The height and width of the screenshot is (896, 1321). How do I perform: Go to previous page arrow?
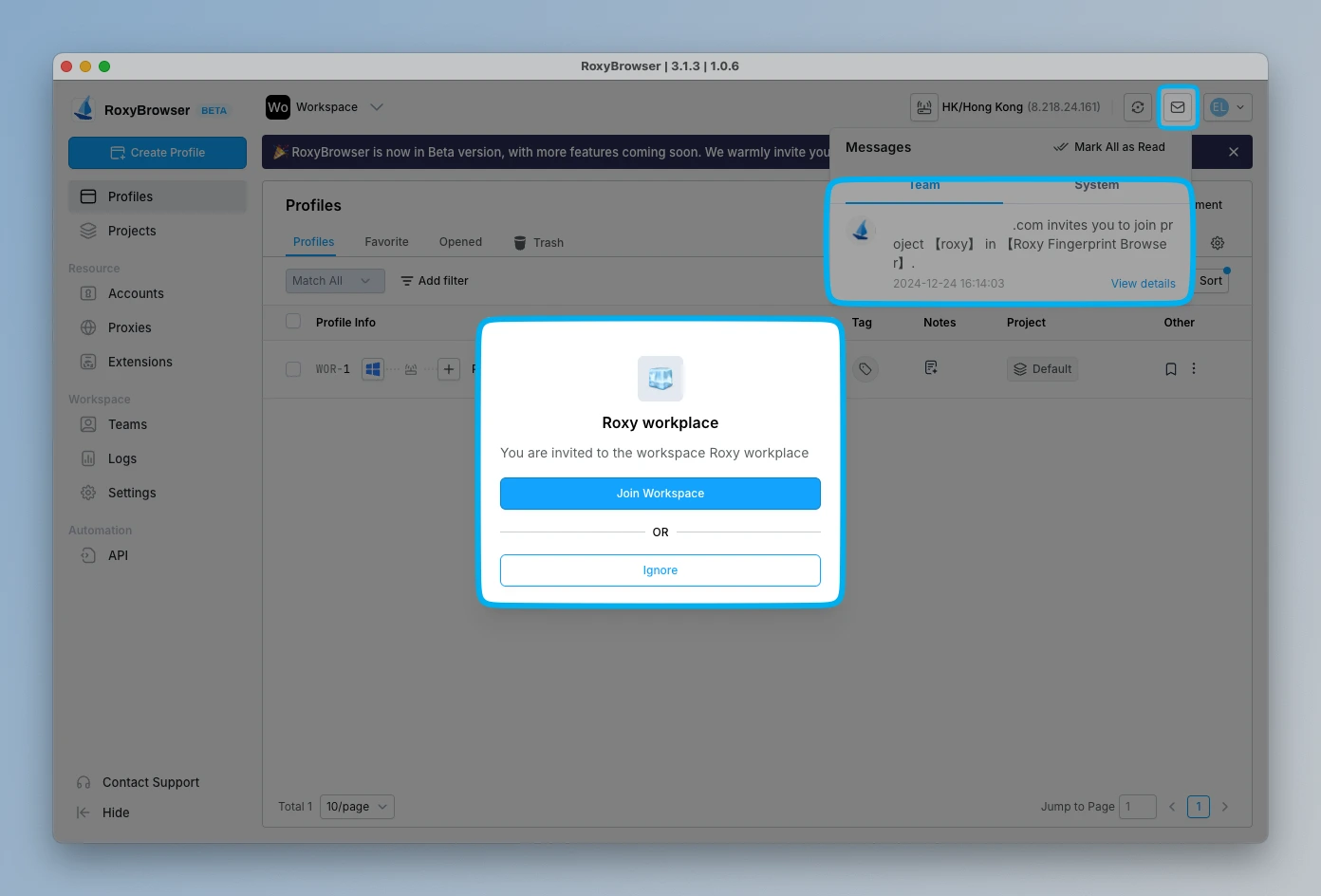coord(1172,807)
